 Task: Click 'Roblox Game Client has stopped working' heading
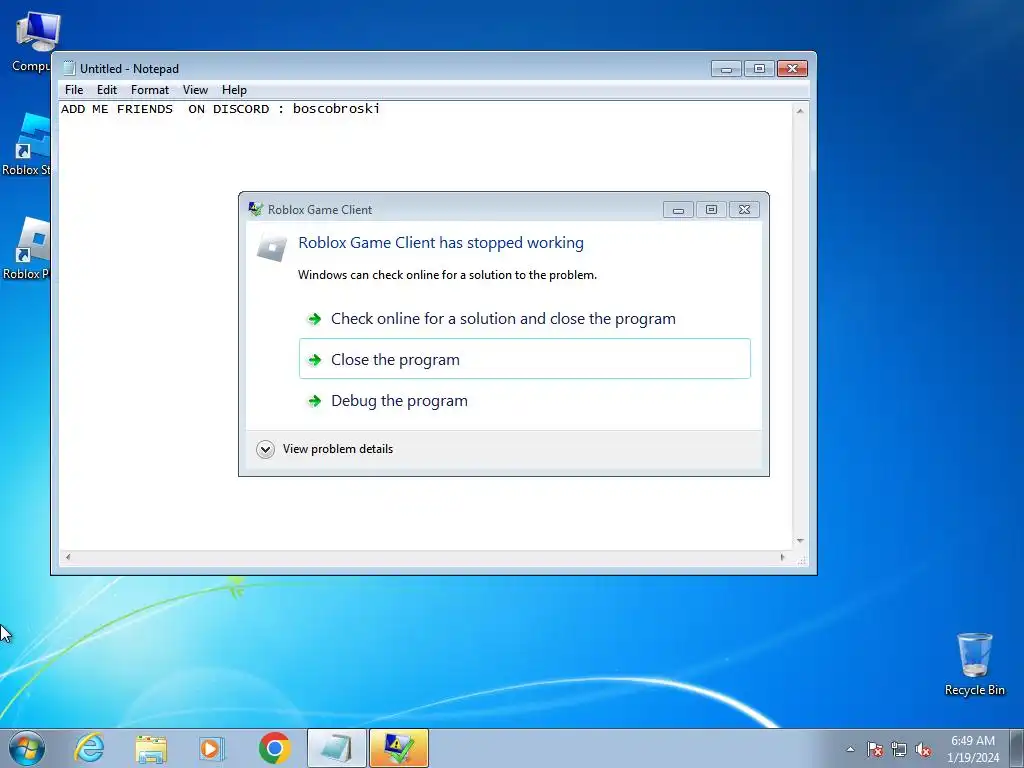click(x=441, y=243)
